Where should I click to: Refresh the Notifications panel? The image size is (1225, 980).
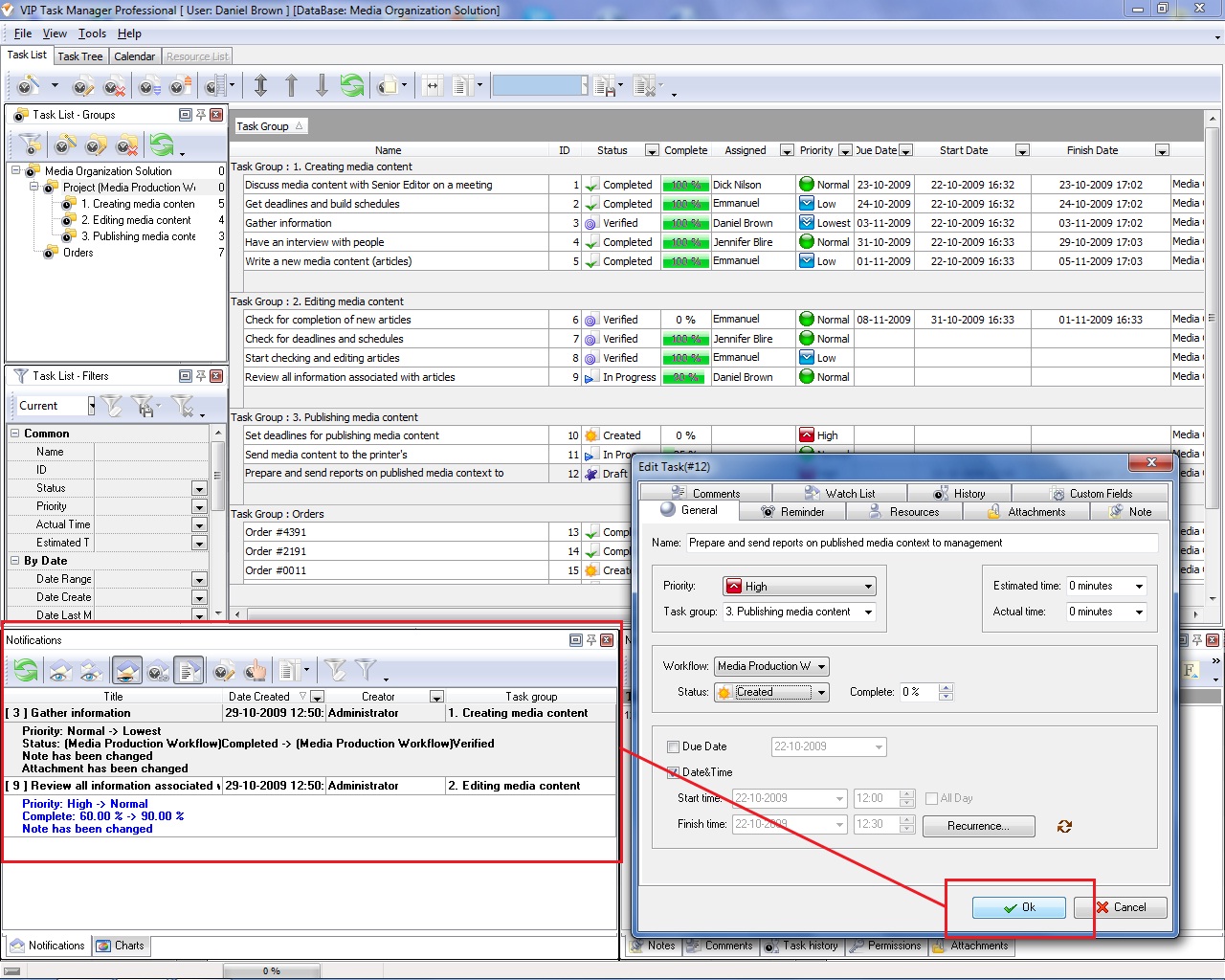(x=26, y=670)
